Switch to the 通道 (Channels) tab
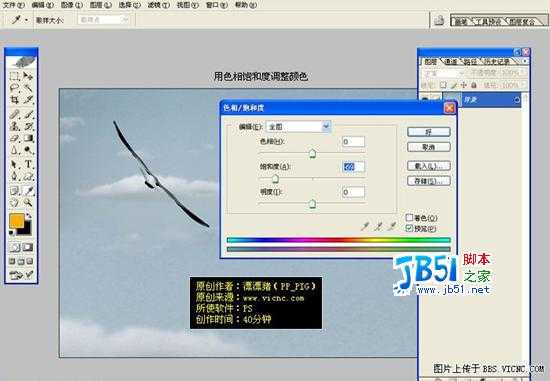Viewport: 550px width, 381px height. point(451,62)
